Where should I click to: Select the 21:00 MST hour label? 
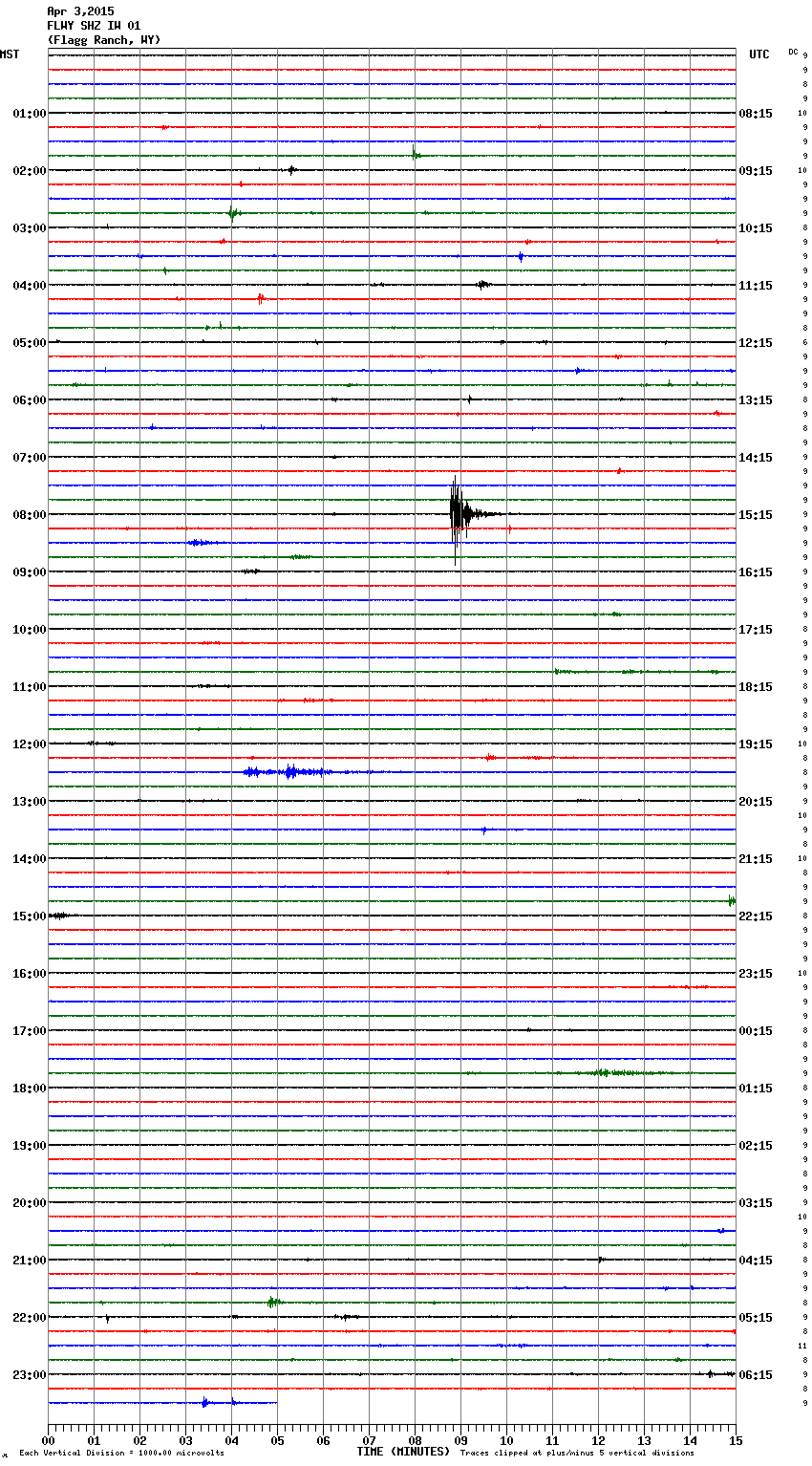30,1261
